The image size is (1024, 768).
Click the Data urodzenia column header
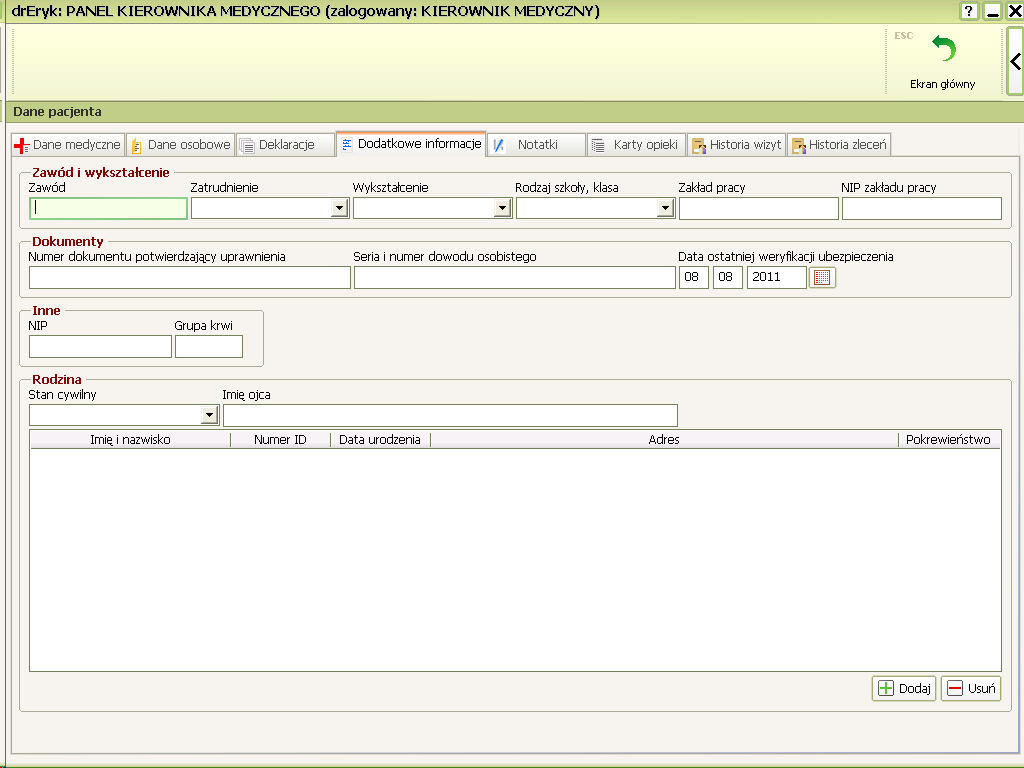379,440
